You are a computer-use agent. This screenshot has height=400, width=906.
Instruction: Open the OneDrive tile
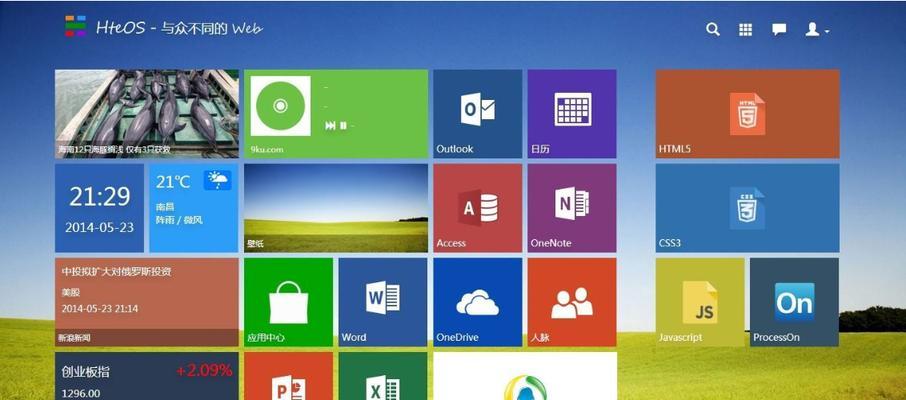pyautogui.click(x=478, y=302)
